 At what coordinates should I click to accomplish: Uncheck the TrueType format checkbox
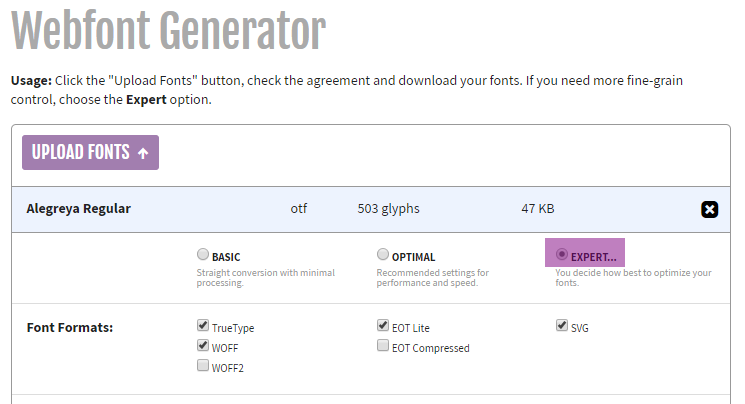coord(203,326)
